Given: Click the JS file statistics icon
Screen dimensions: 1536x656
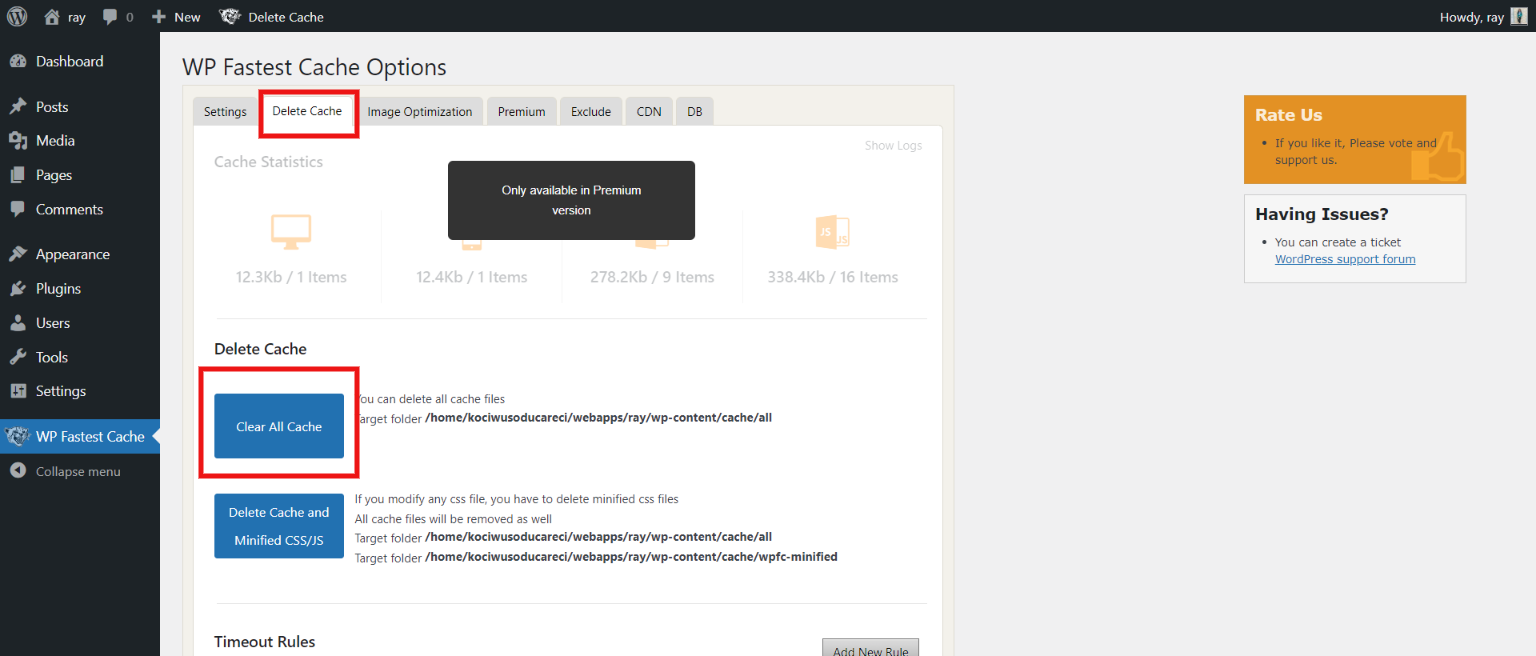Looking at the screenshot, I should coord(832,232).
